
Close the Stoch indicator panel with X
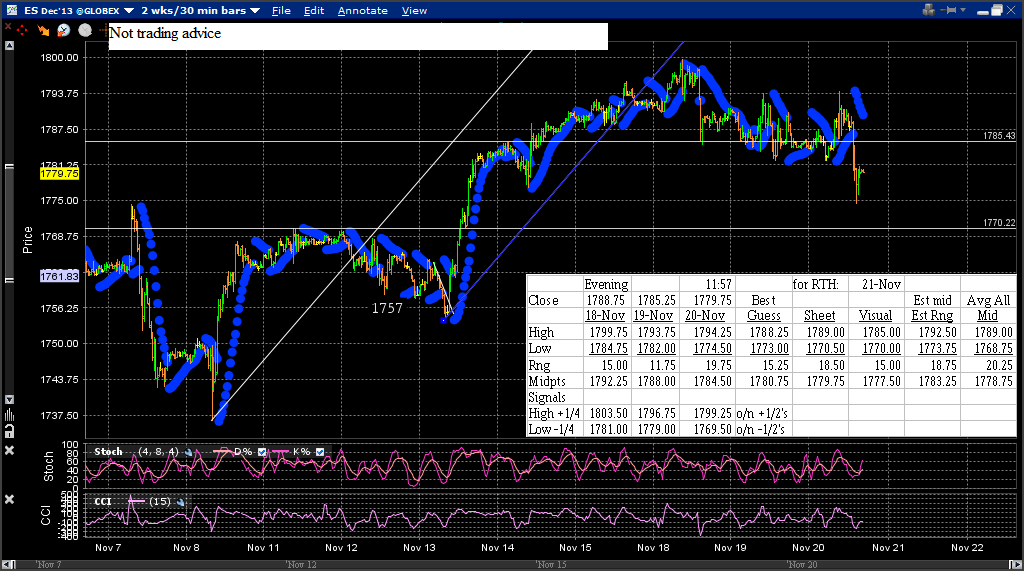9,450
